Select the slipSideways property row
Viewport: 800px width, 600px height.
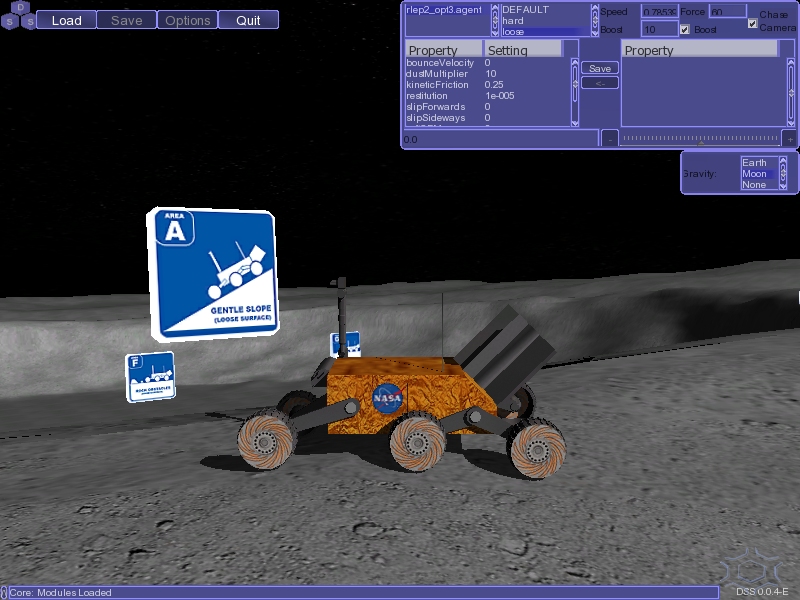[488, 118]
